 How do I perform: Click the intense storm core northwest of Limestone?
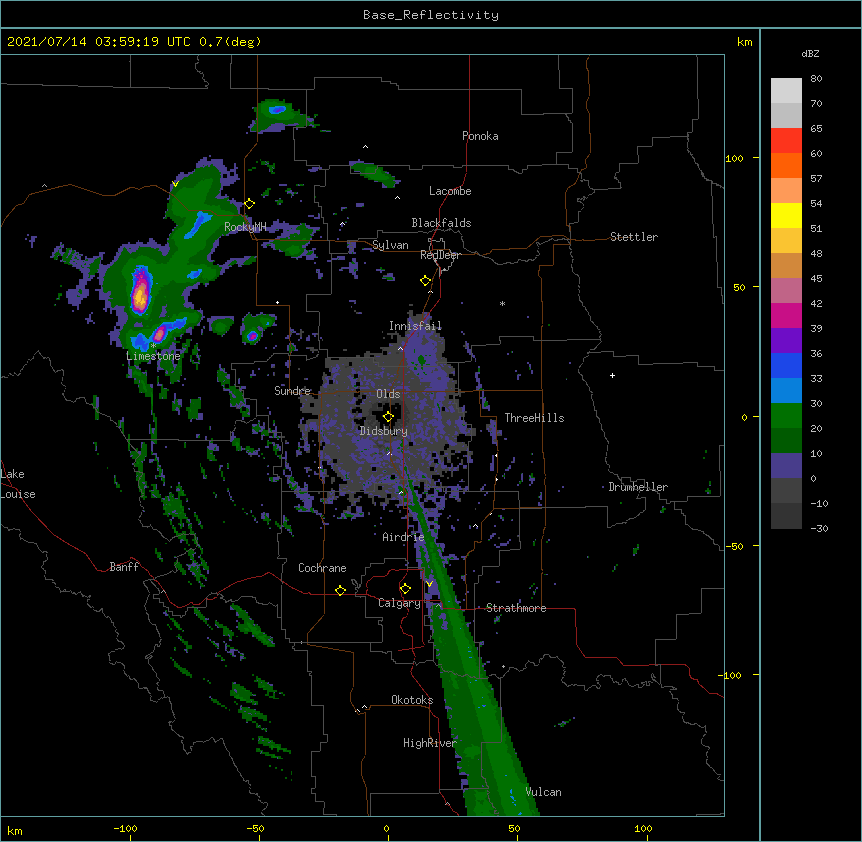coord(140,291)
